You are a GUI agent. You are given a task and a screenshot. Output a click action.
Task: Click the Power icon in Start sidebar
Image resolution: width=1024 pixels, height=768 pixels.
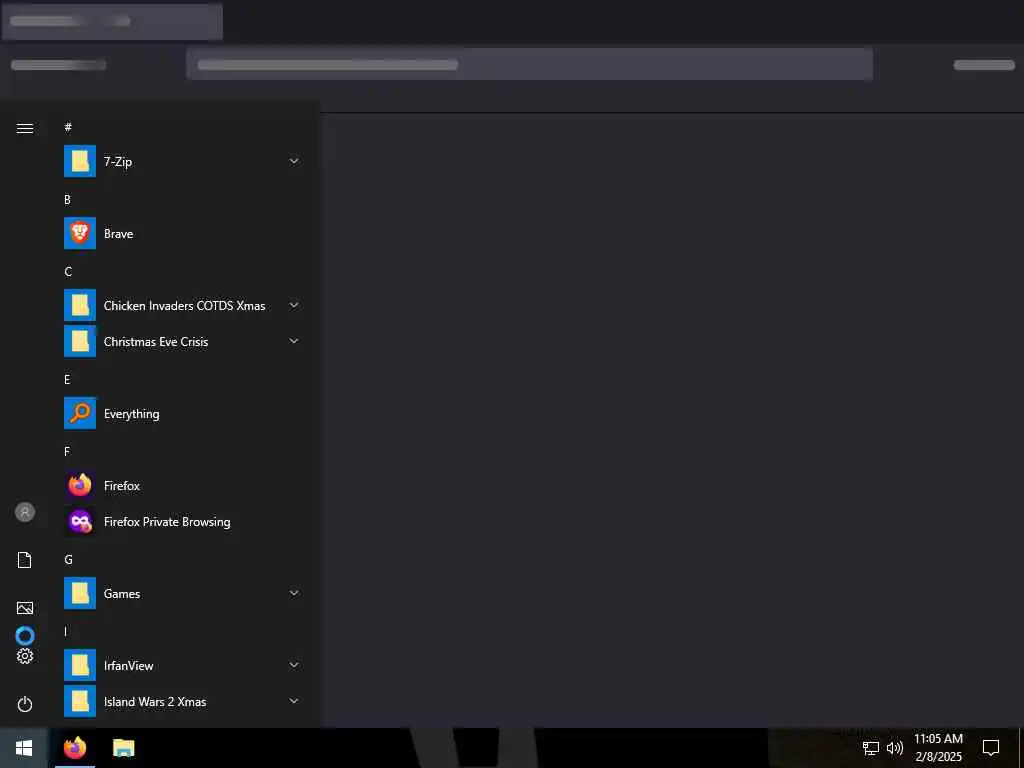point(25,704)
